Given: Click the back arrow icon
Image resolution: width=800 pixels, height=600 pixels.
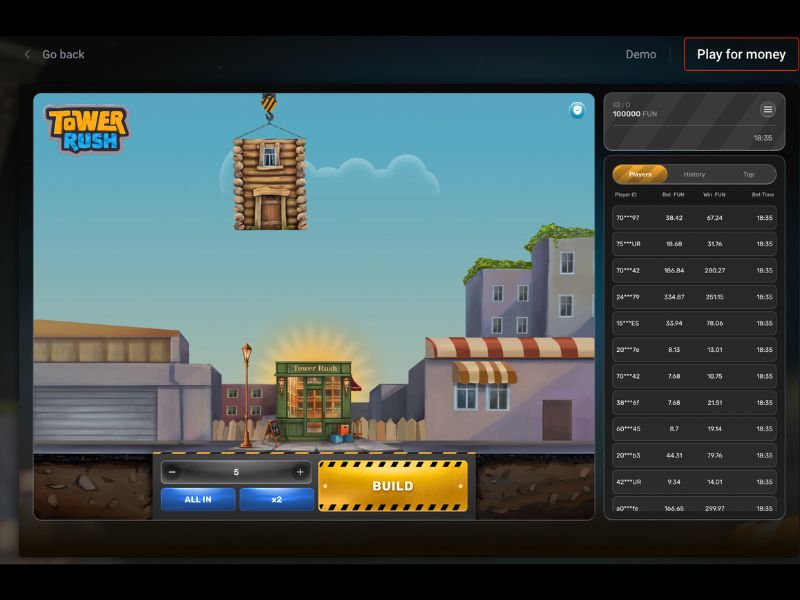Looking at the screenshot, I should 27,55.
